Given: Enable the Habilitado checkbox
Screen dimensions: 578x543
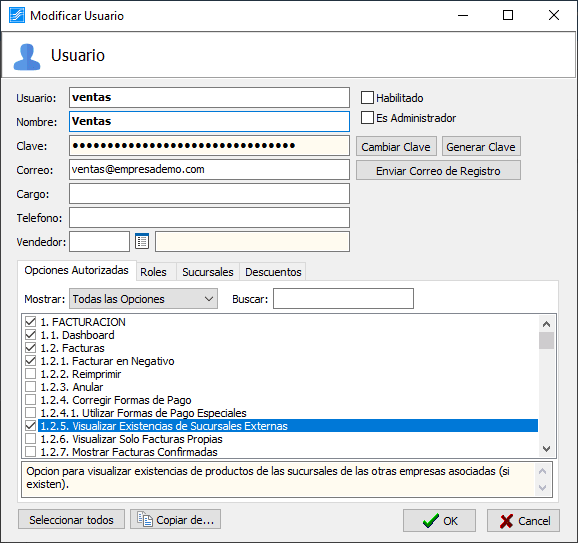Looking at the screenshot, I should (367, 98).
